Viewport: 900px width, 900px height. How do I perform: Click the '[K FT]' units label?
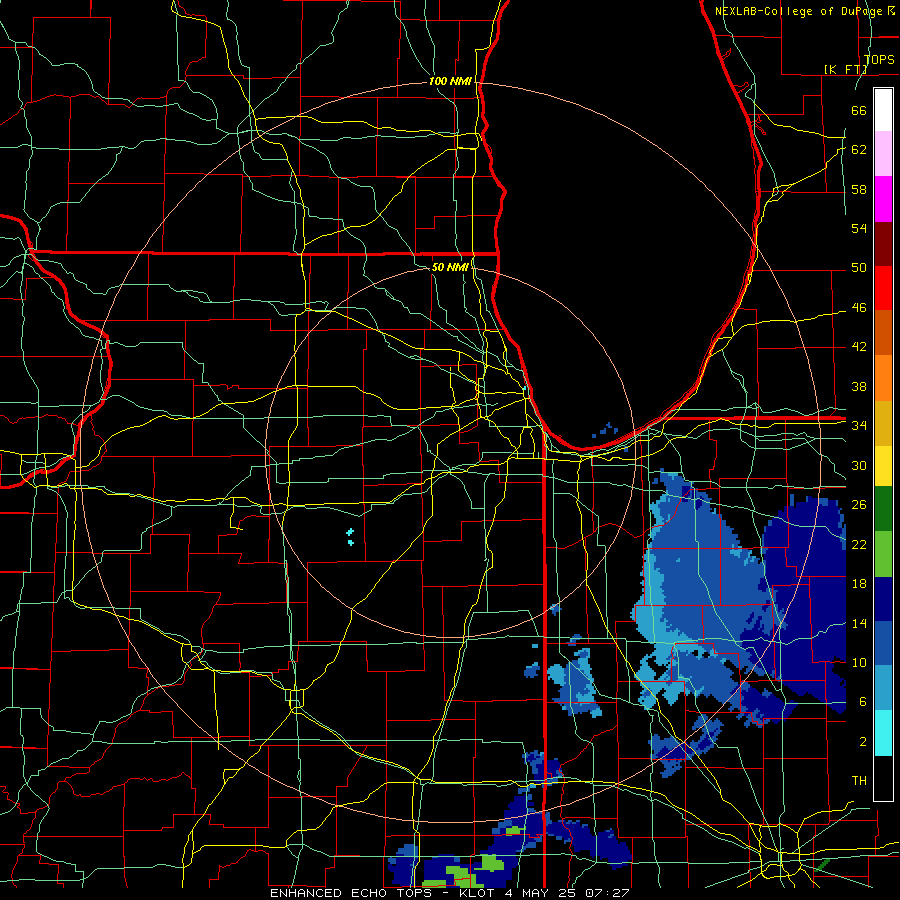845,69
